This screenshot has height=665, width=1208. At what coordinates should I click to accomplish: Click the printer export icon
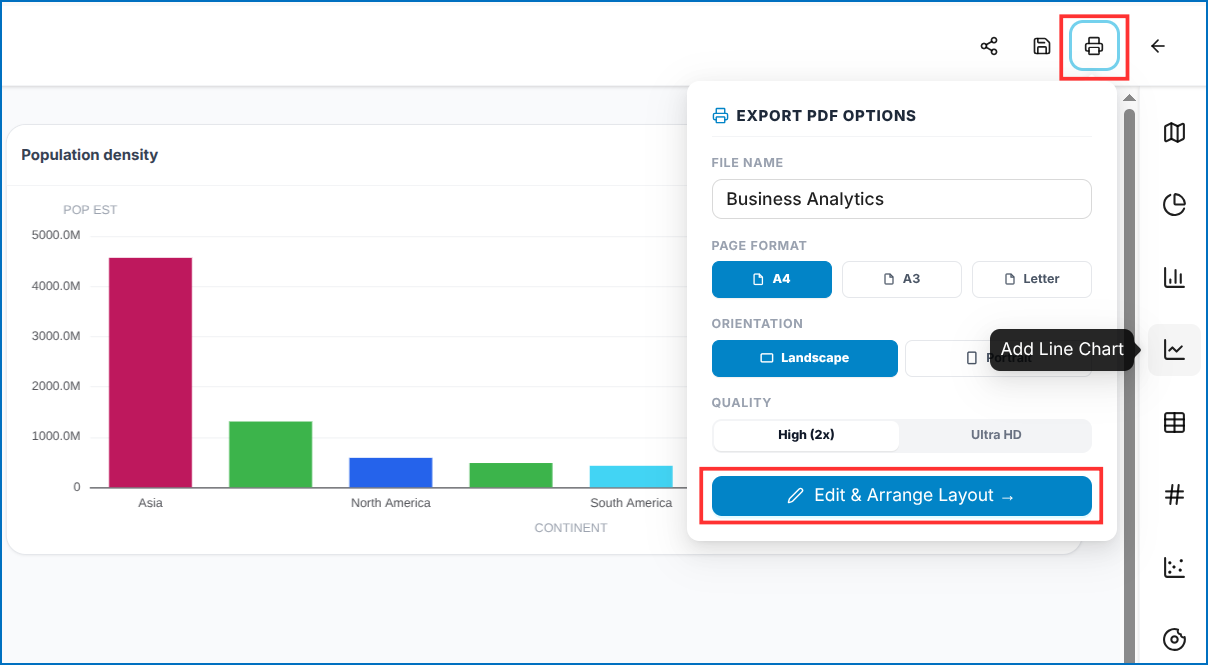pyautogui.click(x=1094, y=46)
